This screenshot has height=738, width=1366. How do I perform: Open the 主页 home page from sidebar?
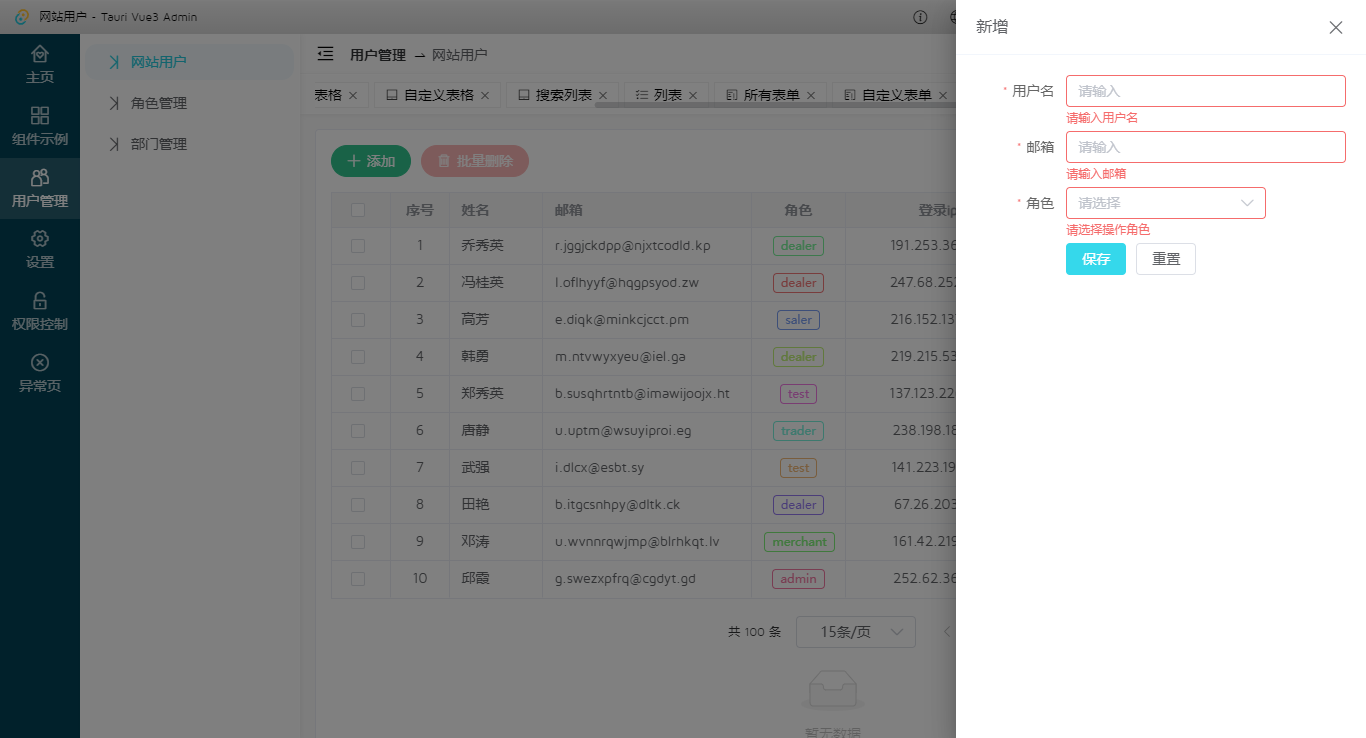tap(40, 63)
